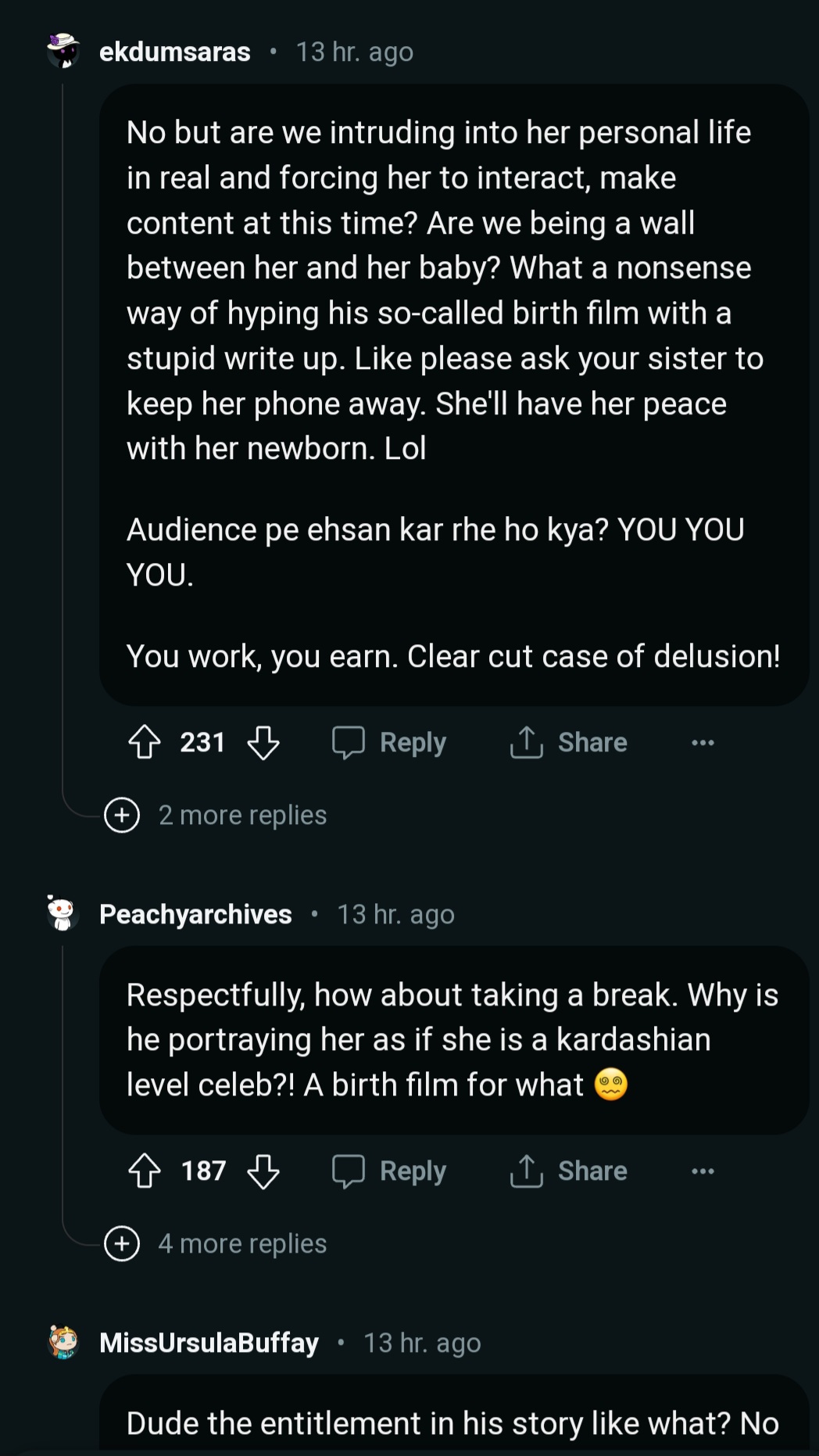The width and height of the screenshot is (819, 1456).
Task: Open the ekdumsaras username link
Action: coord(175,52)
